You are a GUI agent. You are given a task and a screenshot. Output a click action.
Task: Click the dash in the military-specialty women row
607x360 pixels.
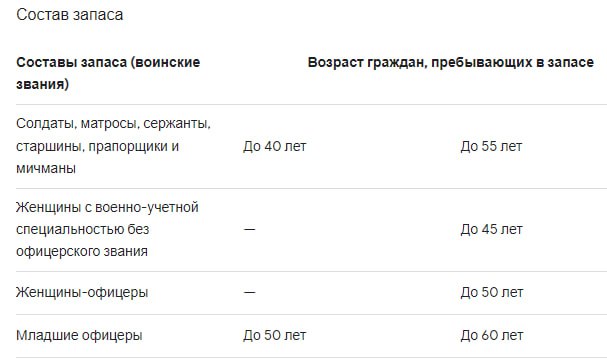point(249,230)
